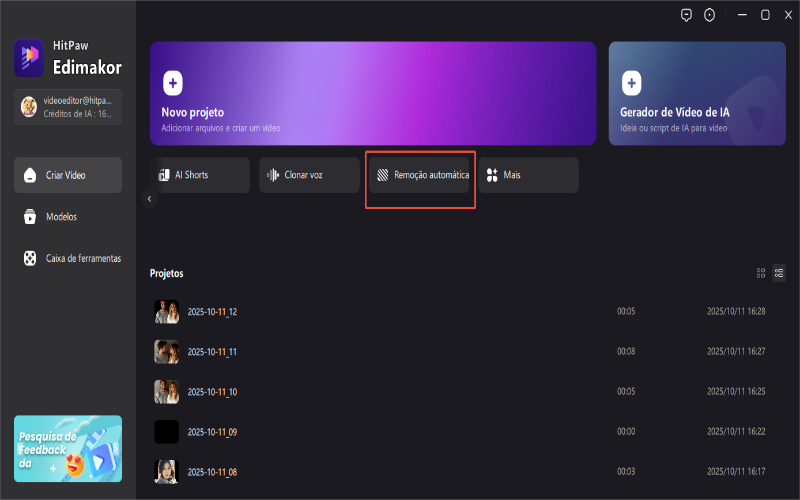
Task: Select project name 2025-10-11_09
Action: [x=212, y=432]
